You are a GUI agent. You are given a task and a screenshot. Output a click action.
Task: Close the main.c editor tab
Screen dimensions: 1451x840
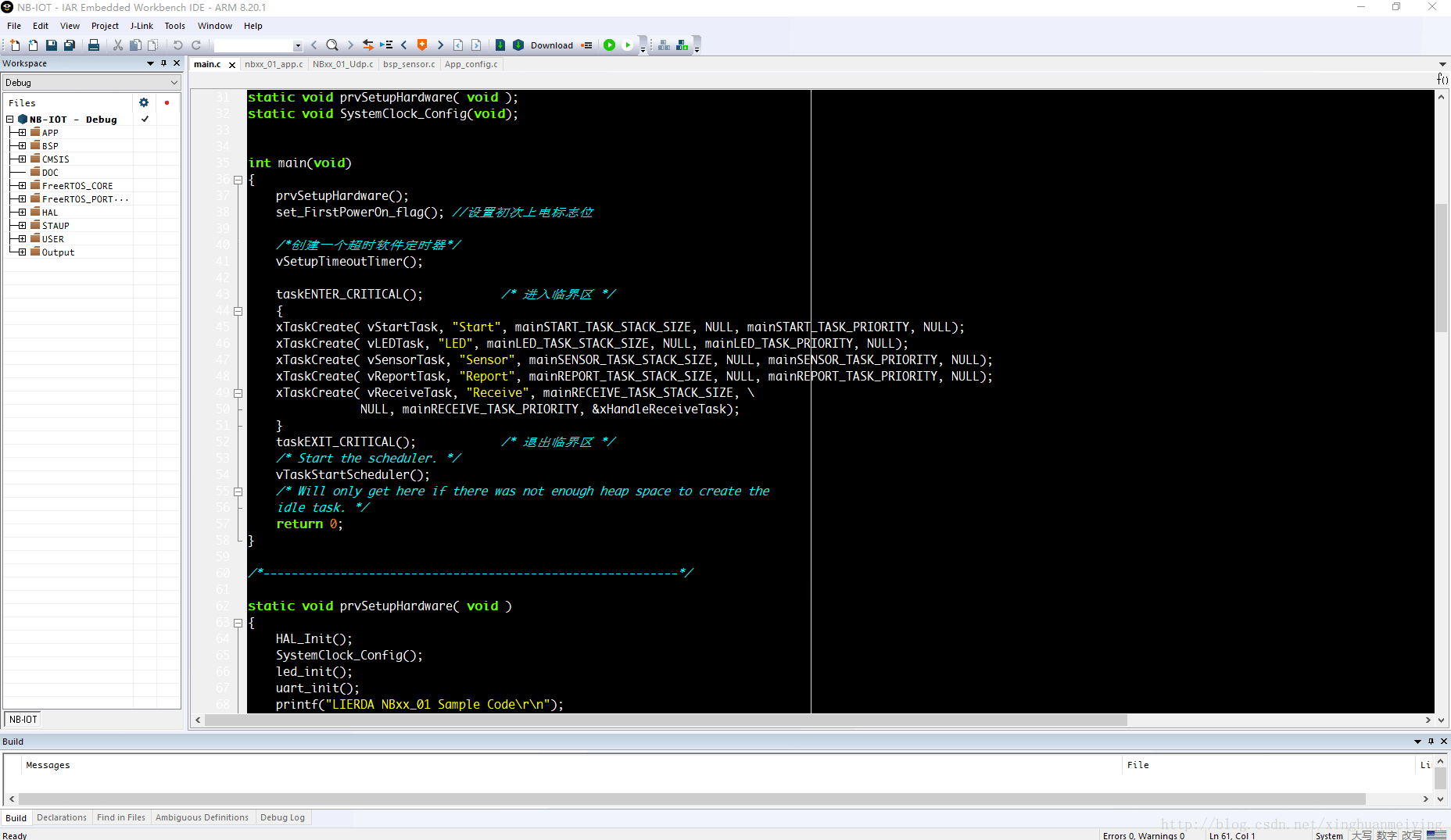[232, 65]
